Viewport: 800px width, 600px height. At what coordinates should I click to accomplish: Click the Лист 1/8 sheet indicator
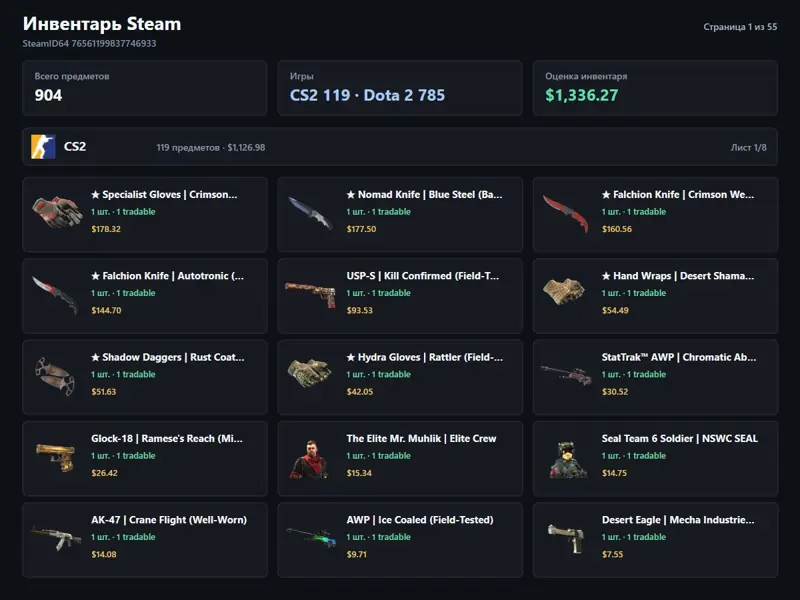pos(748,147)
